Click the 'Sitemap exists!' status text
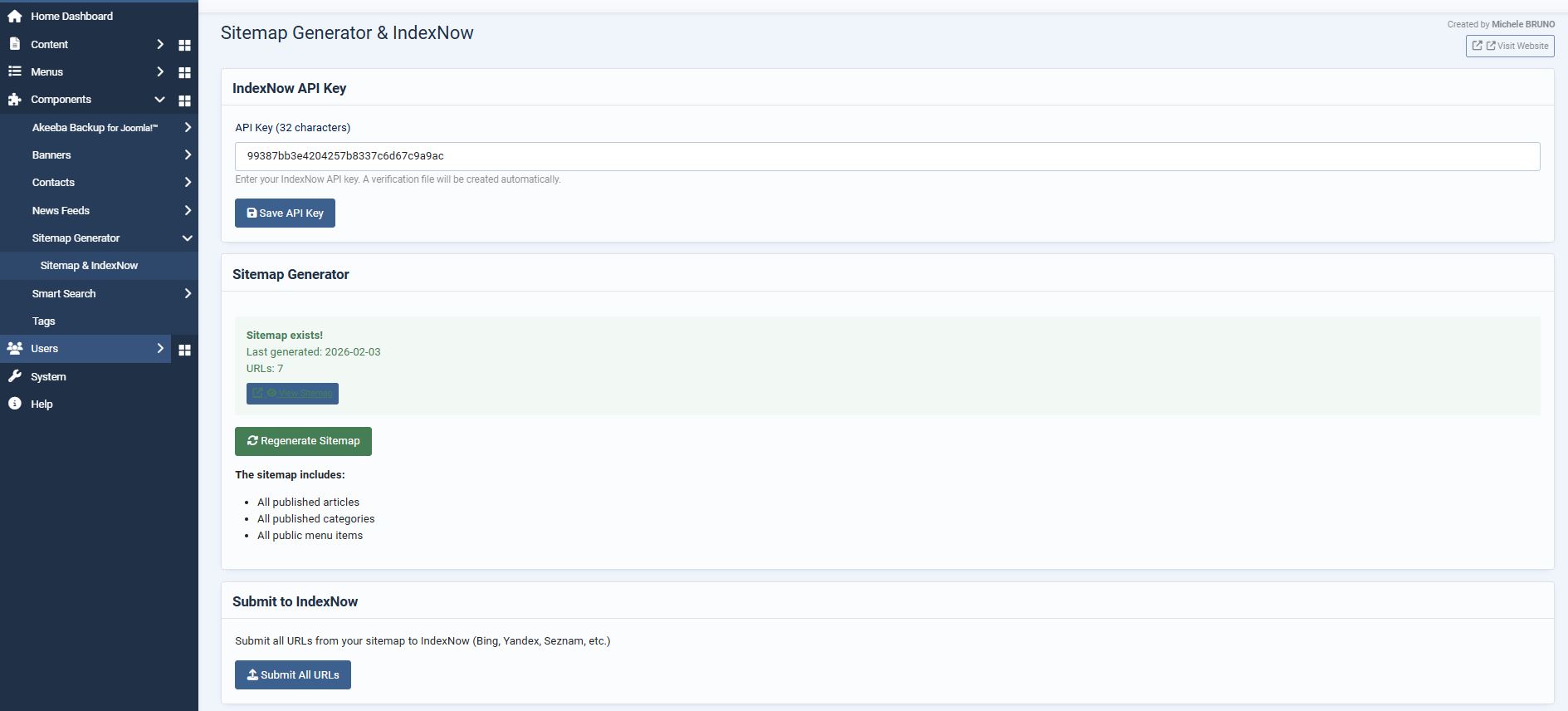The width and height of the screenshot is (1568, 711). click(285, 335)
